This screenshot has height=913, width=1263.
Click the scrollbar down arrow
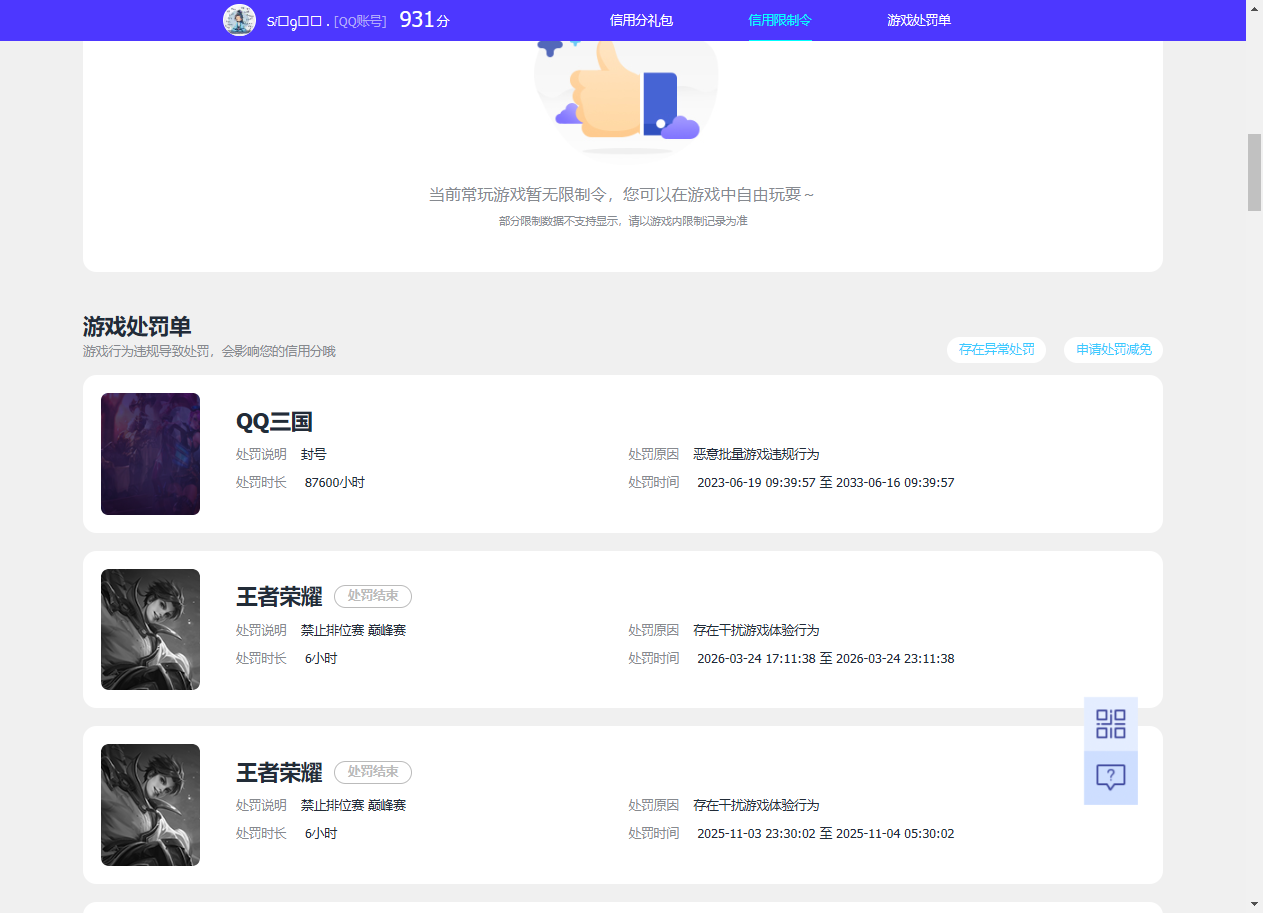tap(1255, 905)
